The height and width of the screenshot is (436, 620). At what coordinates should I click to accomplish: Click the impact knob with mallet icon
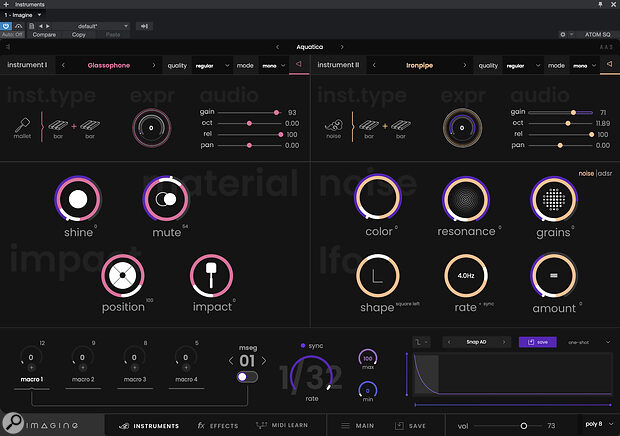coord(211,275)
